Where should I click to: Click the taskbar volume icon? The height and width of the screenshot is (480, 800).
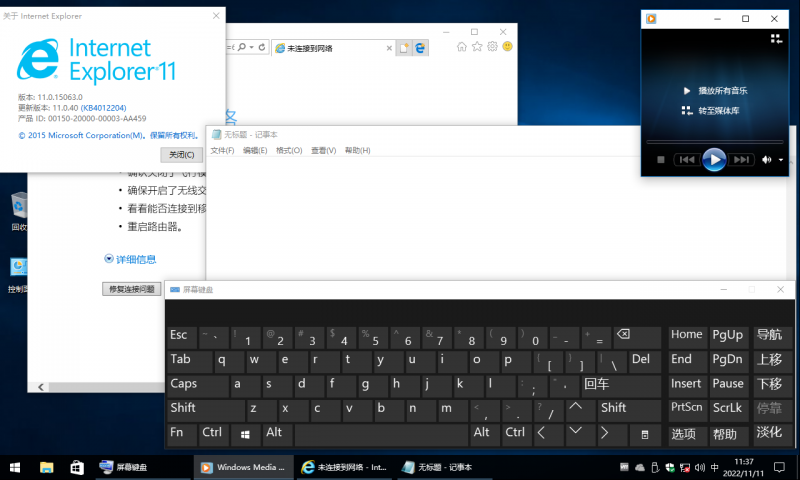pyautogui.click(x=699, y=467)
